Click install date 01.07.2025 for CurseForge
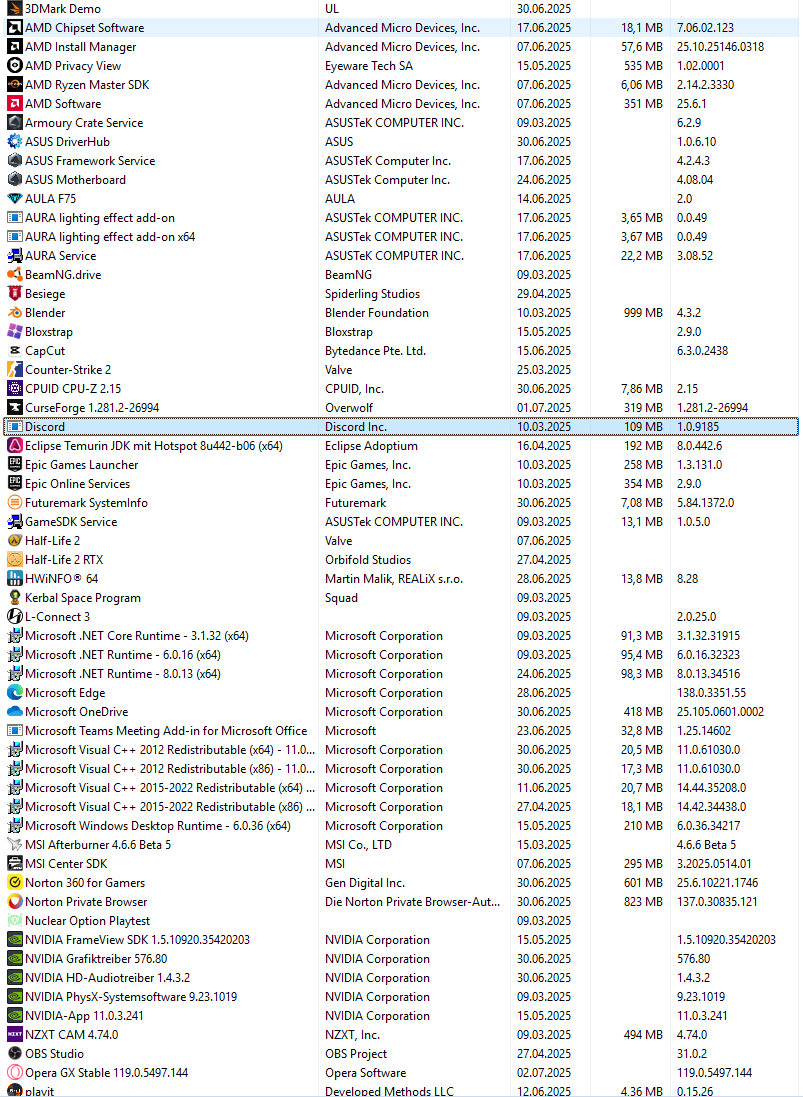This screenshot has height=1097, width=803. coord(543,408)
